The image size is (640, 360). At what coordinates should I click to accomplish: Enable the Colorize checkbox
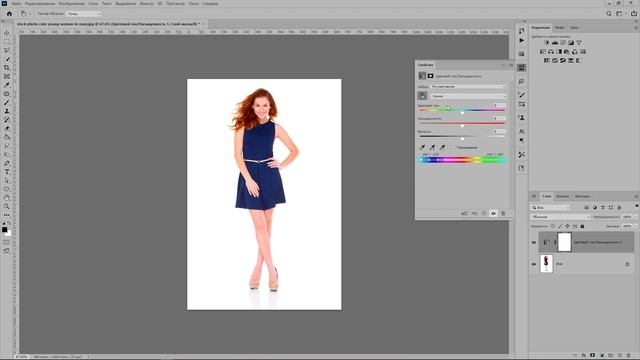point(453,147)
